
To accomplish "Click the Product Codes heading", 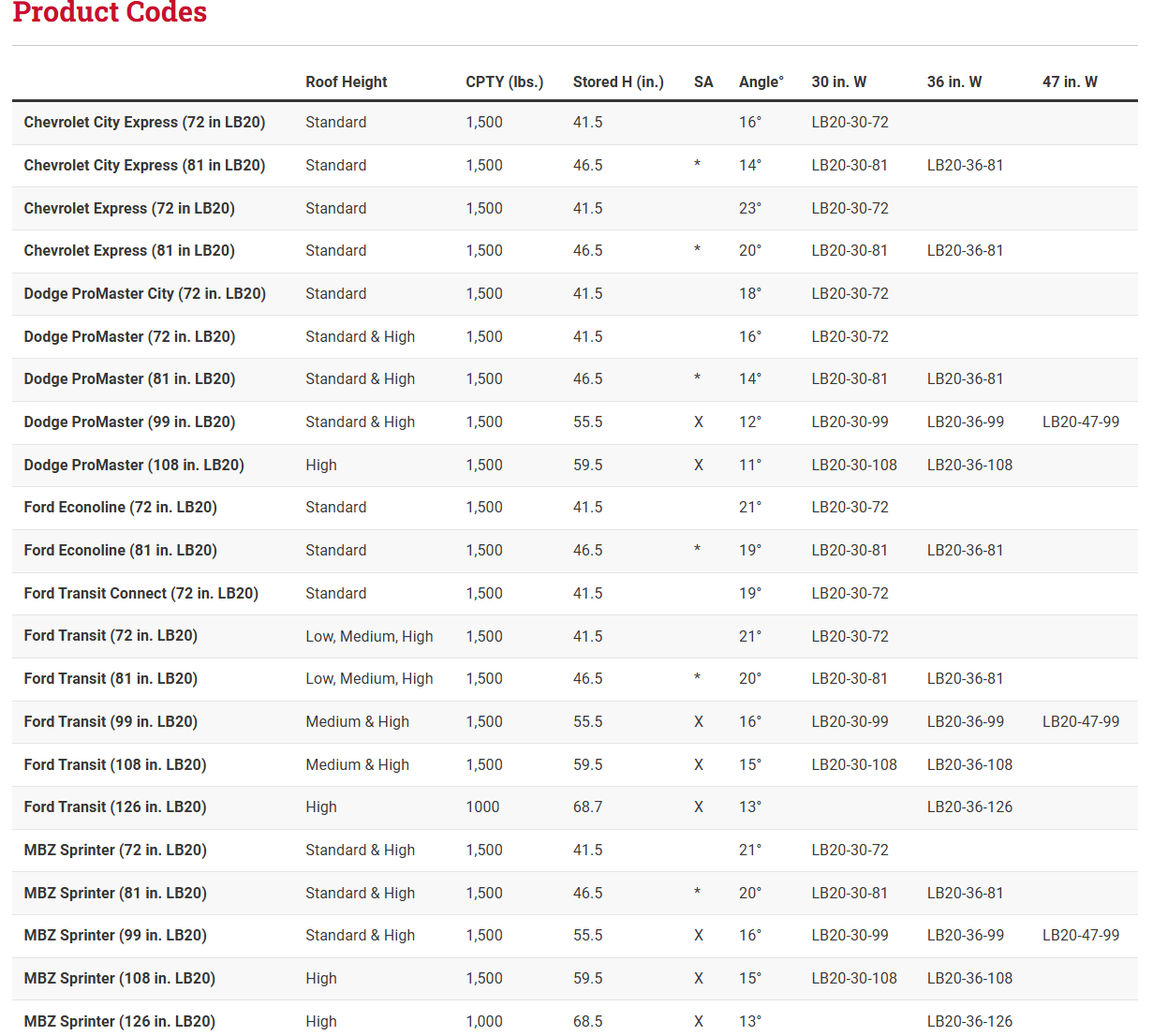I will pyautogui.click(x=110, y=12).
